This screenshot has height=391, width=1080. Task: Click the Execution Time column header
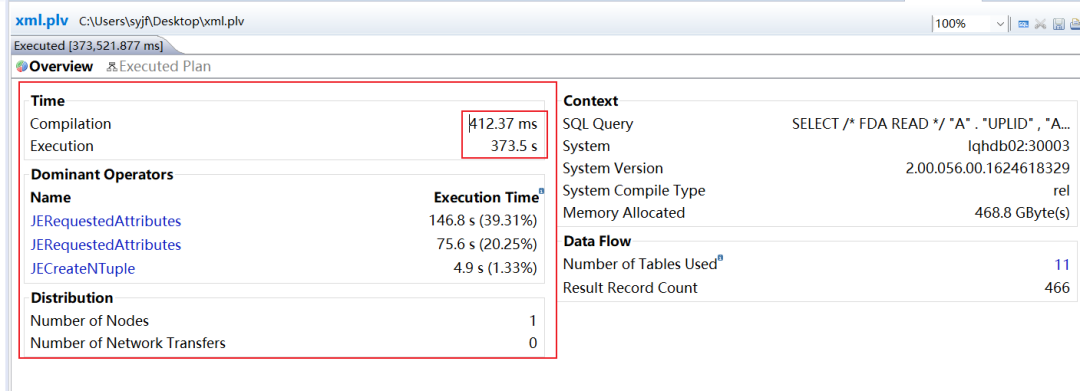pyautogui.click(x=486, y=198)
